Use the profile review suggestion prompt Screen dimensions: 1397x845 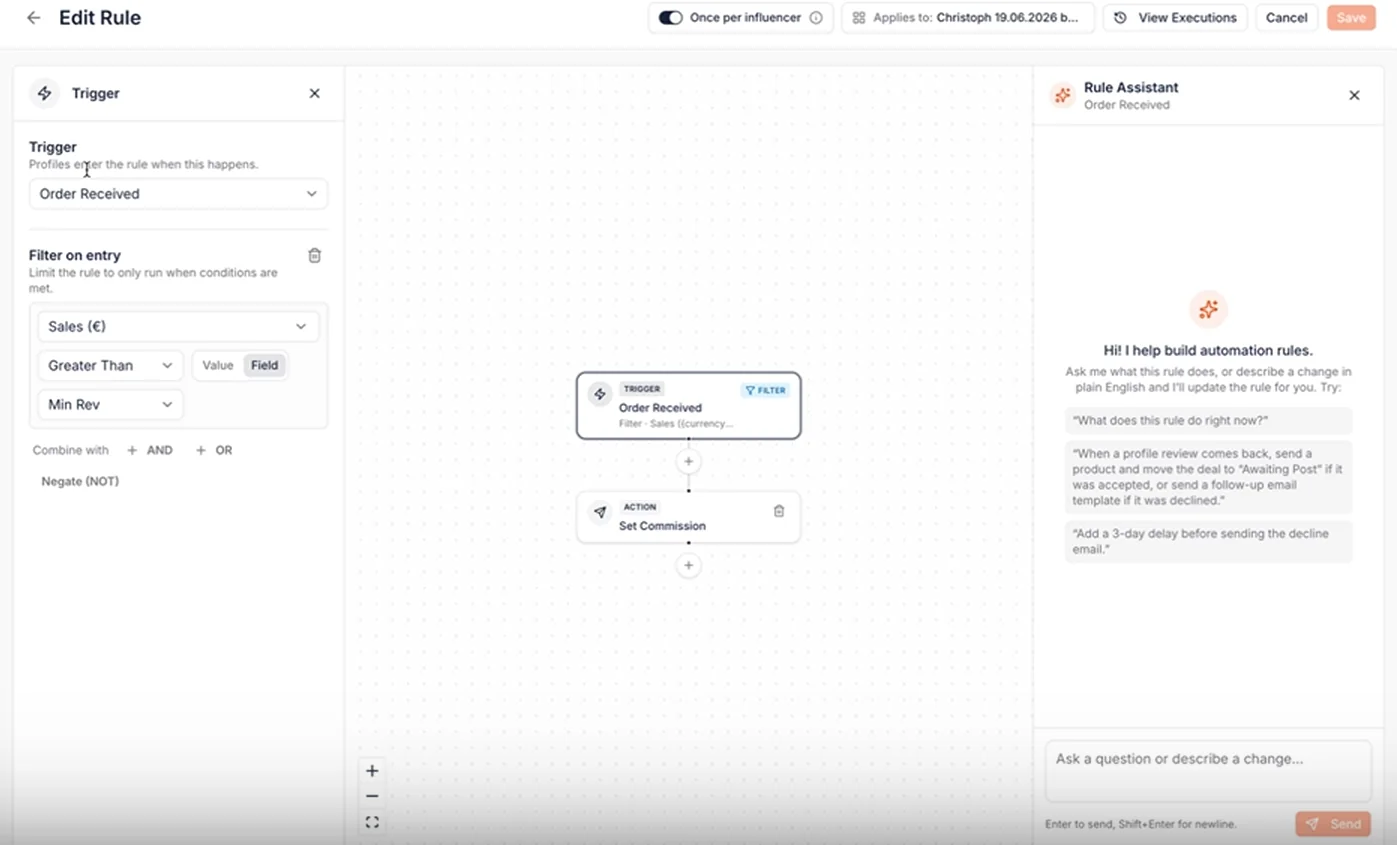(x=1208, y=477)
